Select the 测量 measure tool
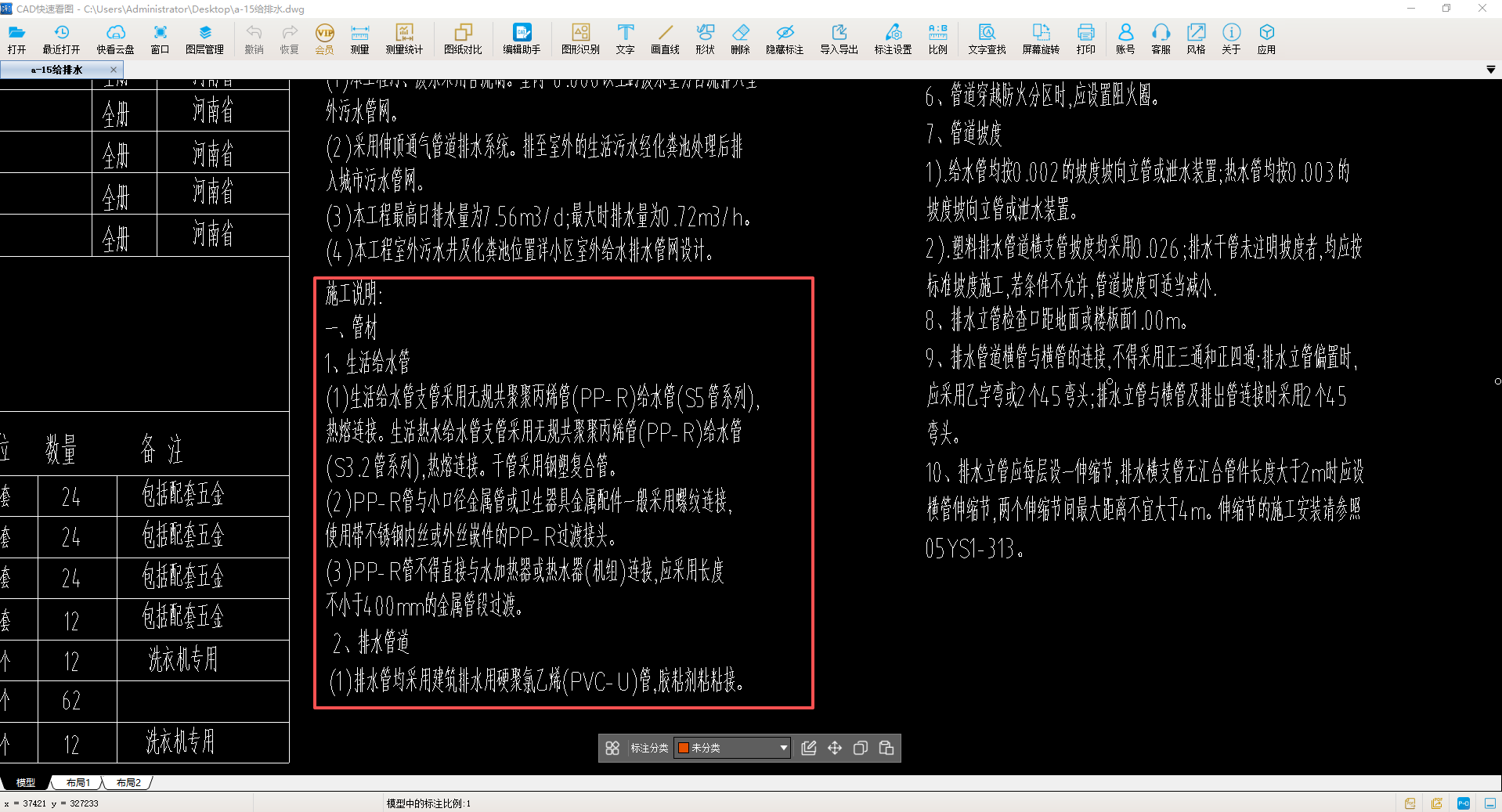This screenshot has height=812, width=1502. coord(359,38)
